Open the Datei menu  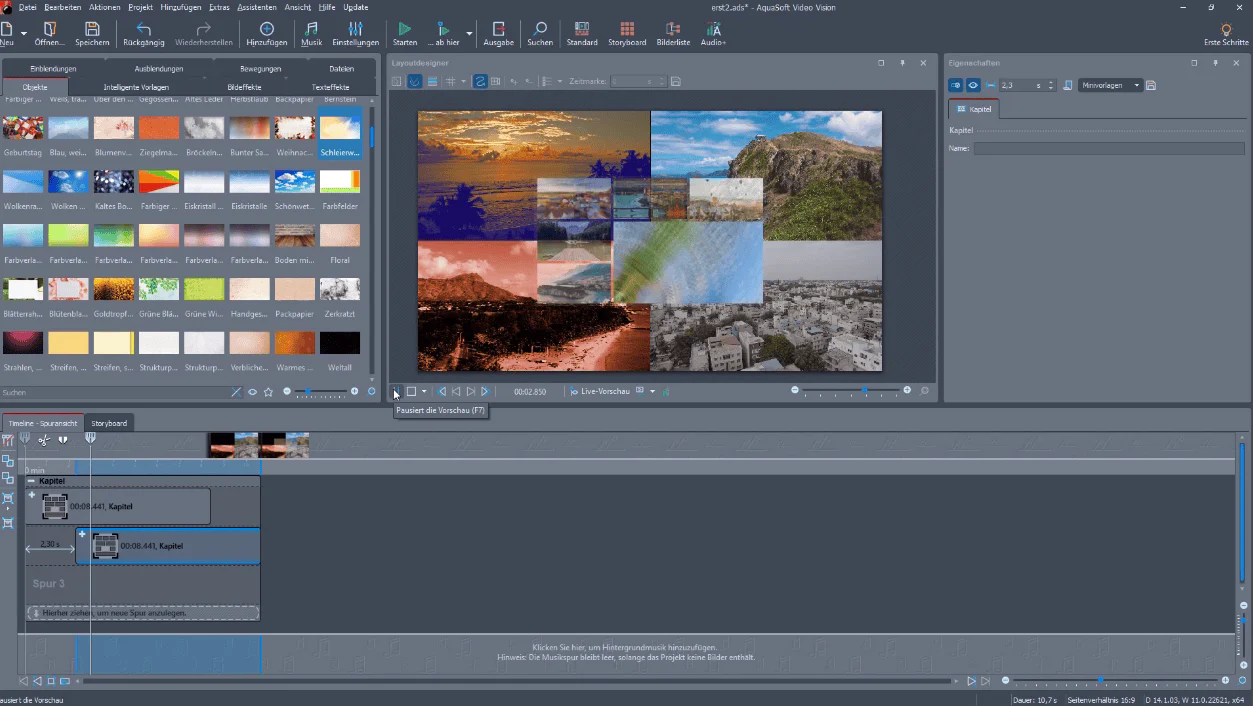coord(27,7)
